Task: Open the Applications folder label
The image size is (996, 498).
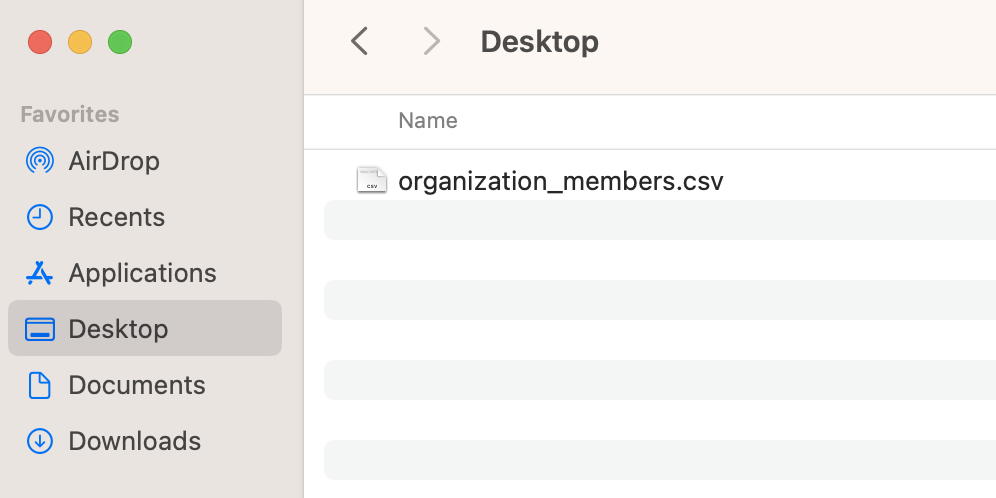Action: click(x=142, y=273)
